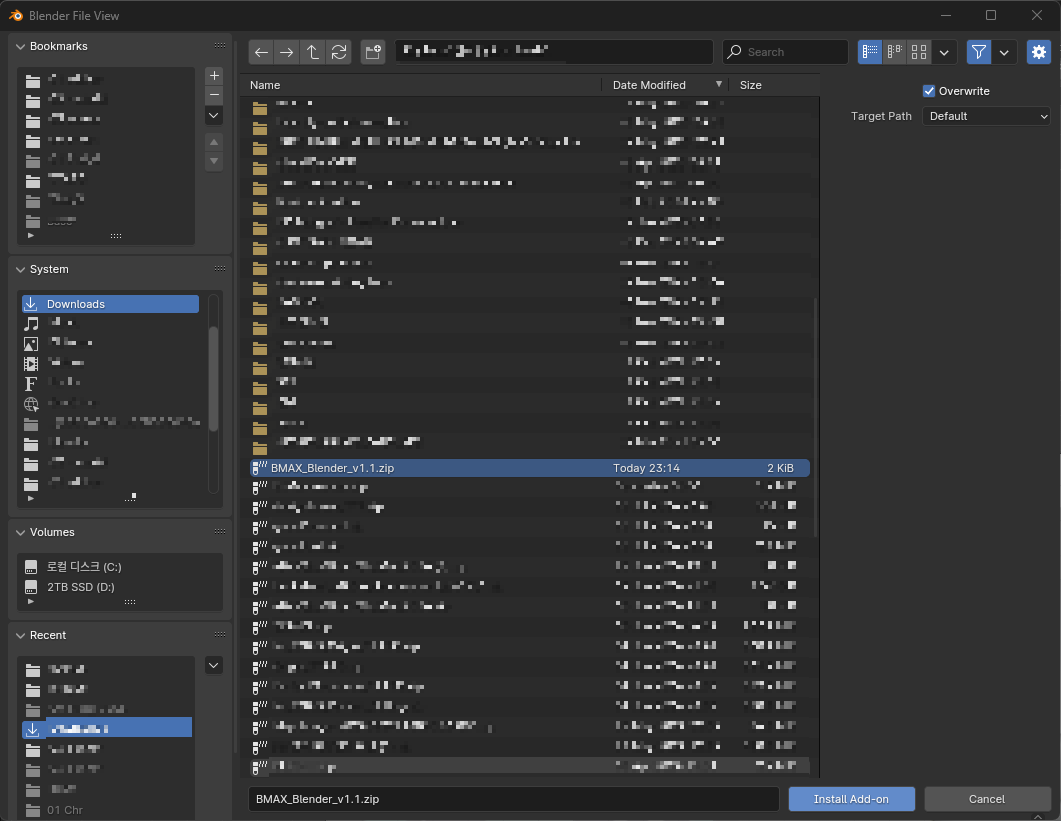1061x821 pixels.
Task: Expand Bookmarks list with bottom triangle
Action: pyautogui.click(x=30, y=236)
